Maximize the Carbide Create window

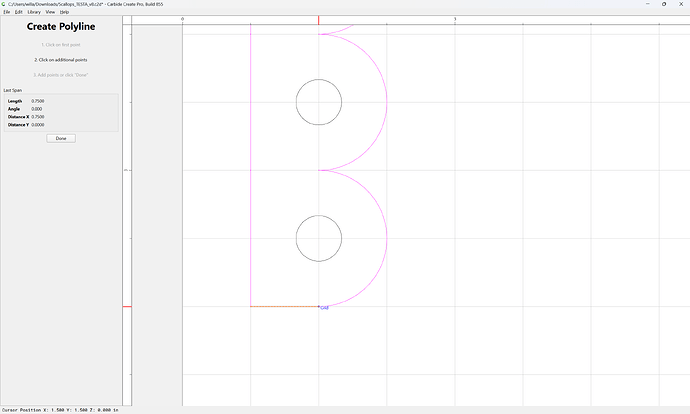point(664,4)
